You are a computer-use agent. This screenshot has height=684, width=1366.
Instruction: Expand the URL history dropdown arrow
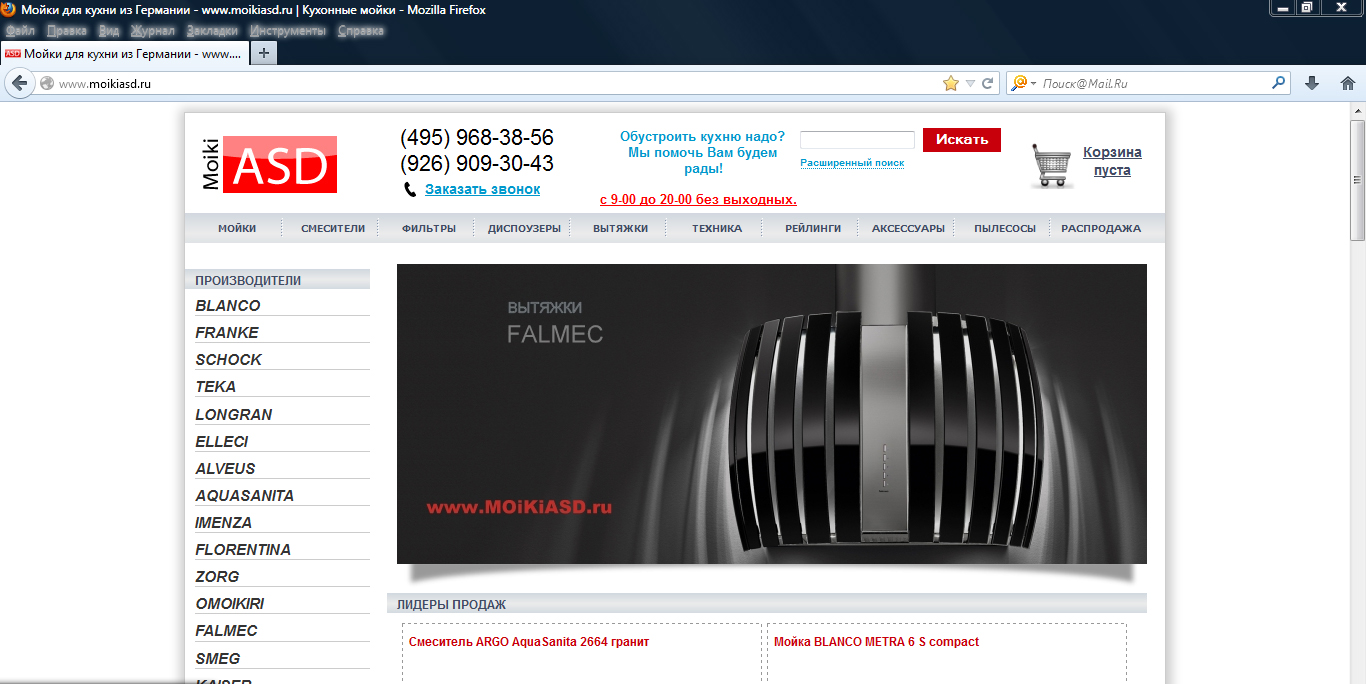point(970,84)
